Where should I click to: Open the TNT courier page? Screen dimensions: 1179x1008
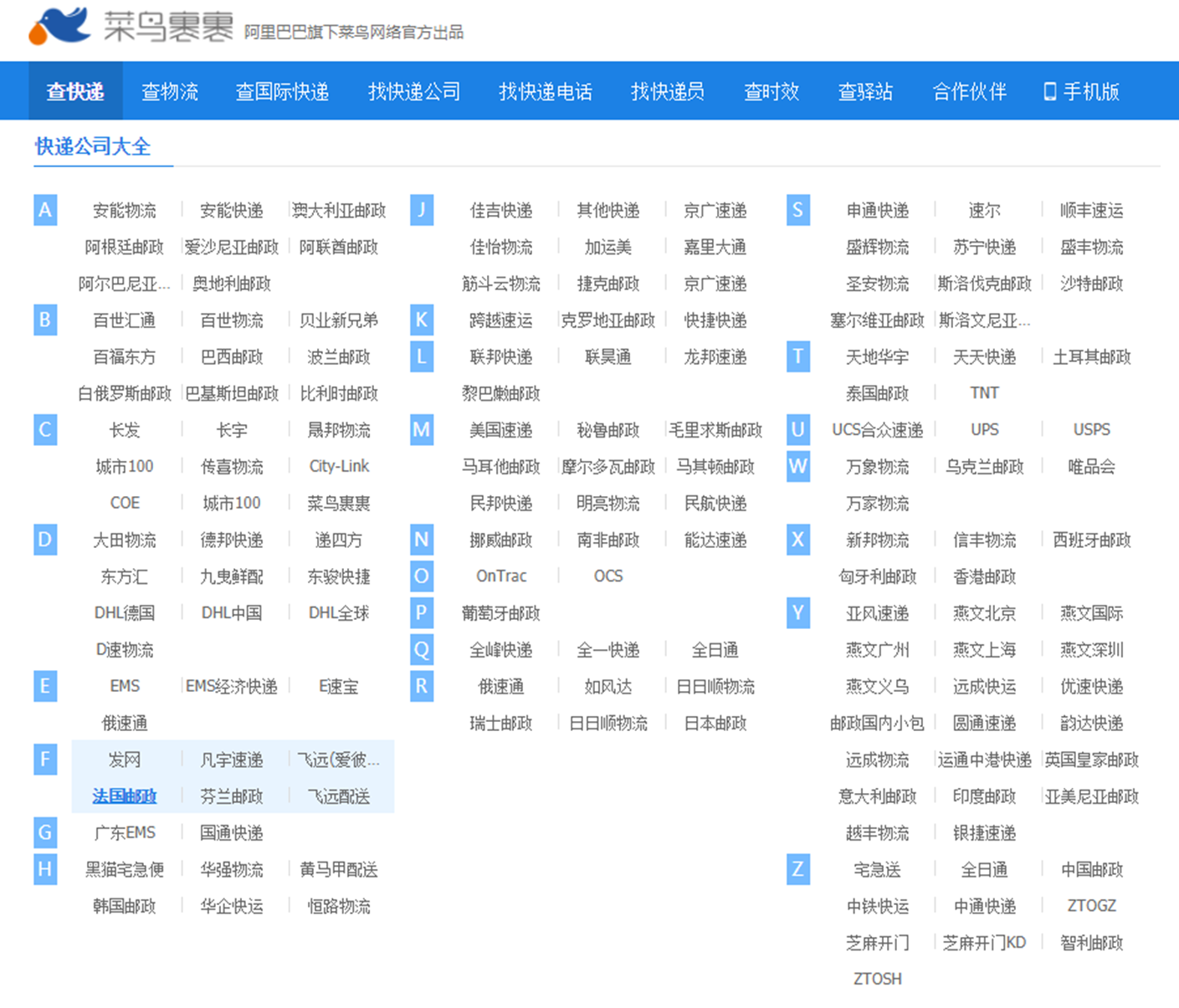click(x=984, y=392)
